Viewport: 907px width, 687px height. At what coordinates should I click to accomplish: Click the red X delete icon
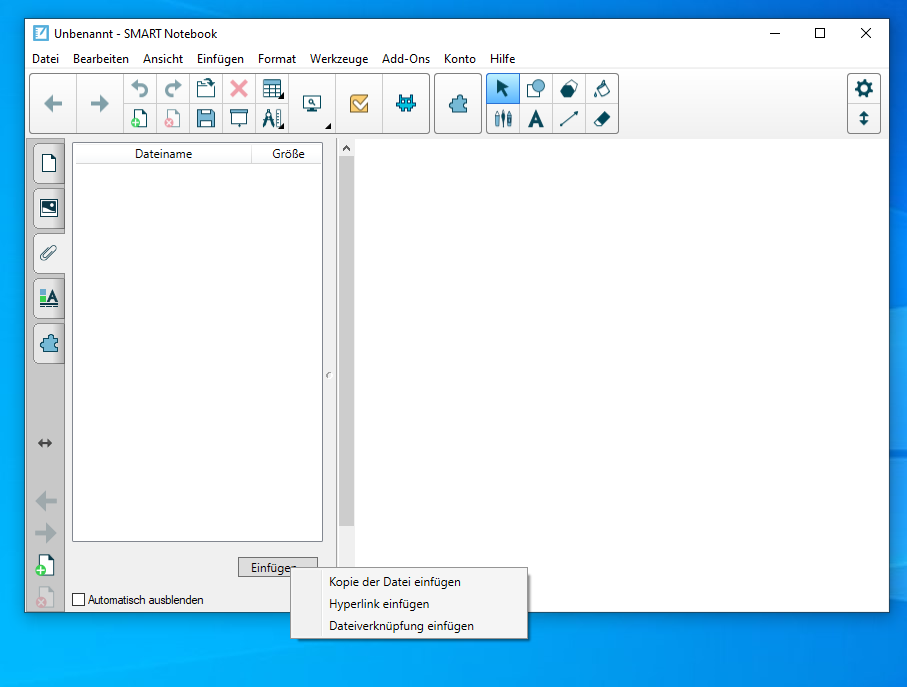coord(239,89)
